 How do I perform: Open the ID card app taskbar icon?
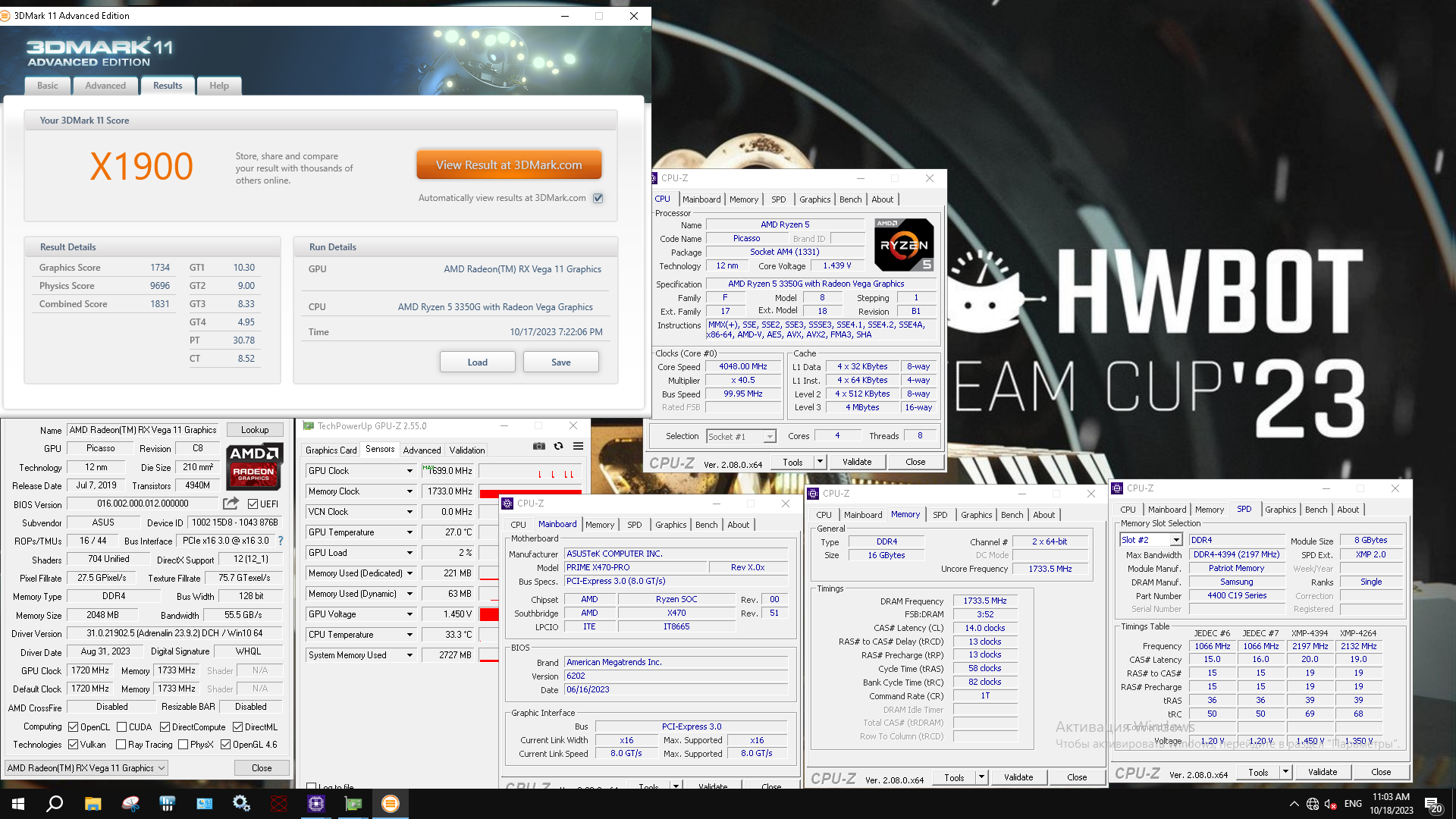(204, 804)
